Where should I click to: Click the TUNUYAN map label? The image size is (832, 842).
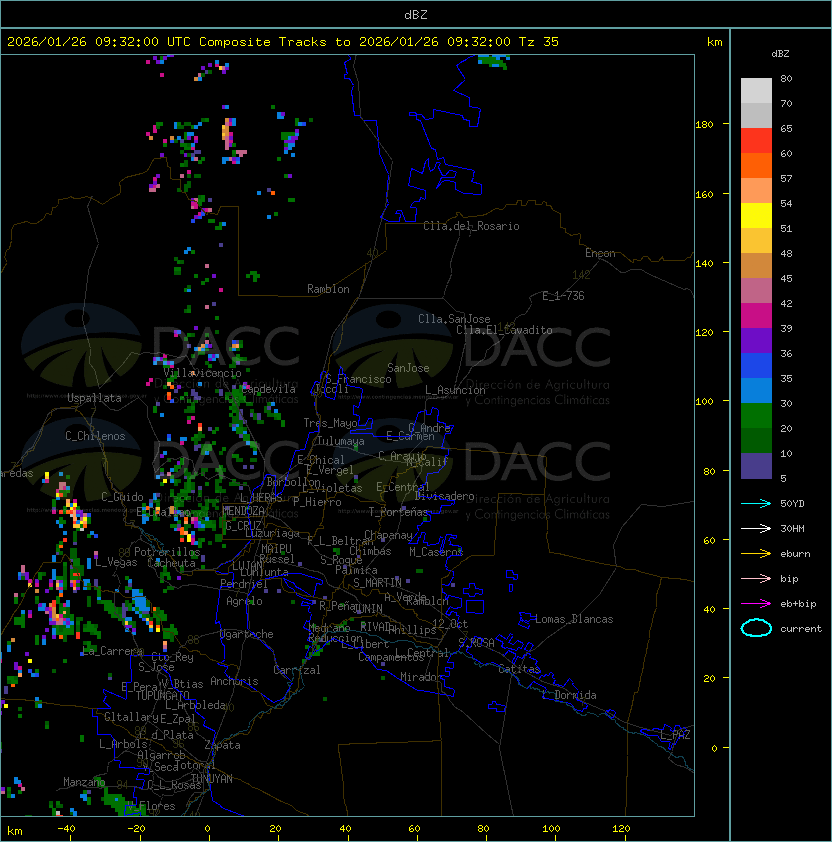click(212, 779)
